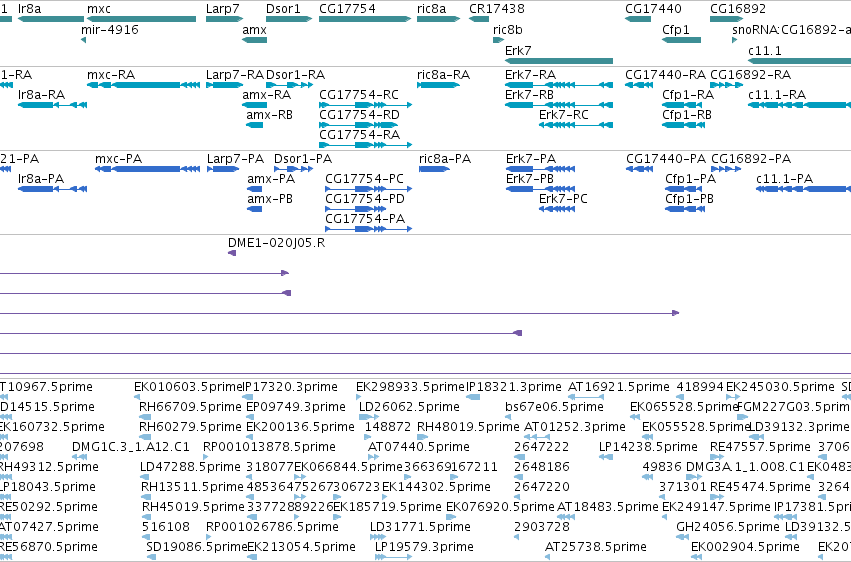851x562 pixels.
Task: Select the amx-PB protein label
Action: click(x=270, y=199)
